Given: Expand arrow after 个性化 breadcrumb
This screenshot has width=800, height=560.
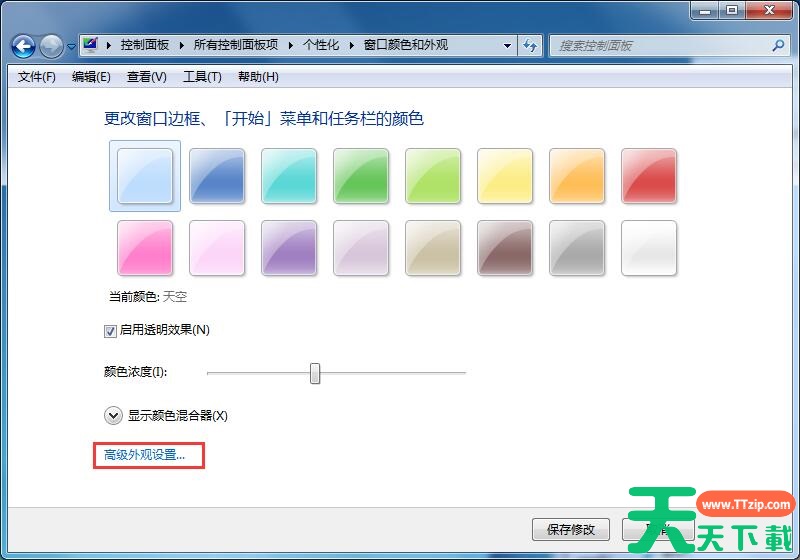Looking at the screenshot, I should click(x=352, y=45).
